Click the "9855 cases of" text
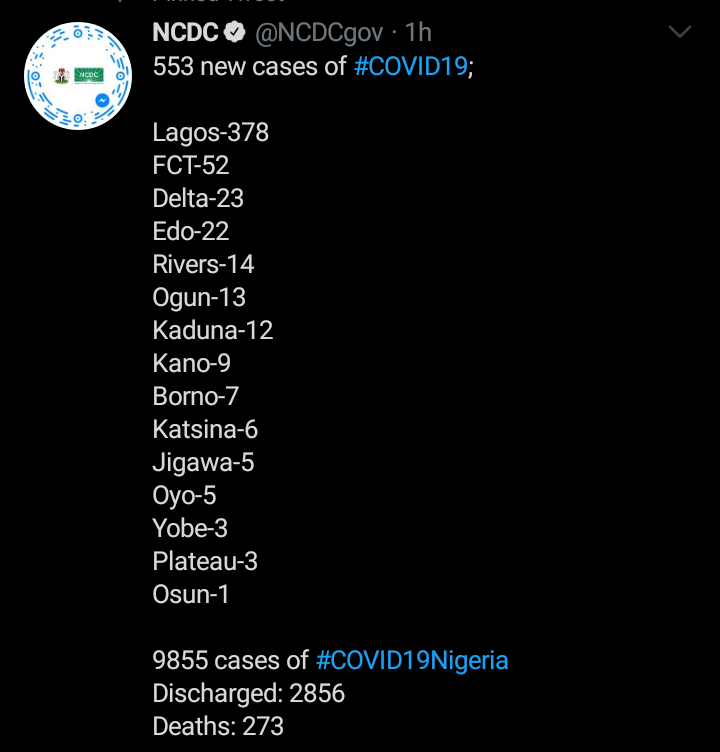The height and width of the screenshot is (752, 720). tap(230, 661)
